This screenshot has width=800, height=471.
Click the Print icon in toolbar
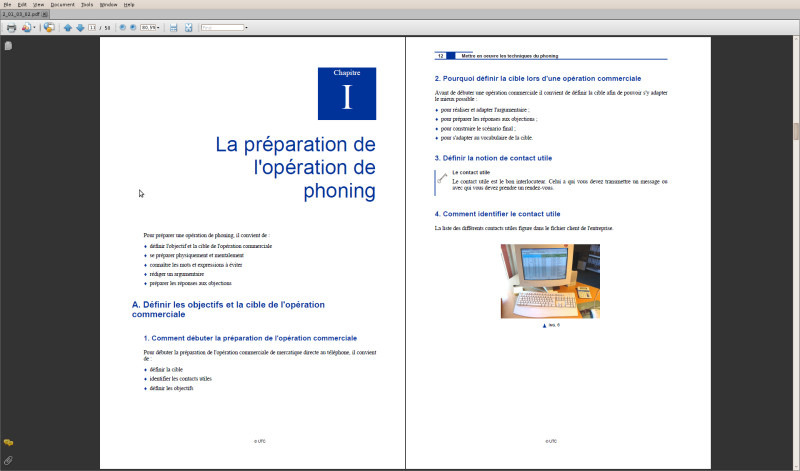tap(11, 28)
